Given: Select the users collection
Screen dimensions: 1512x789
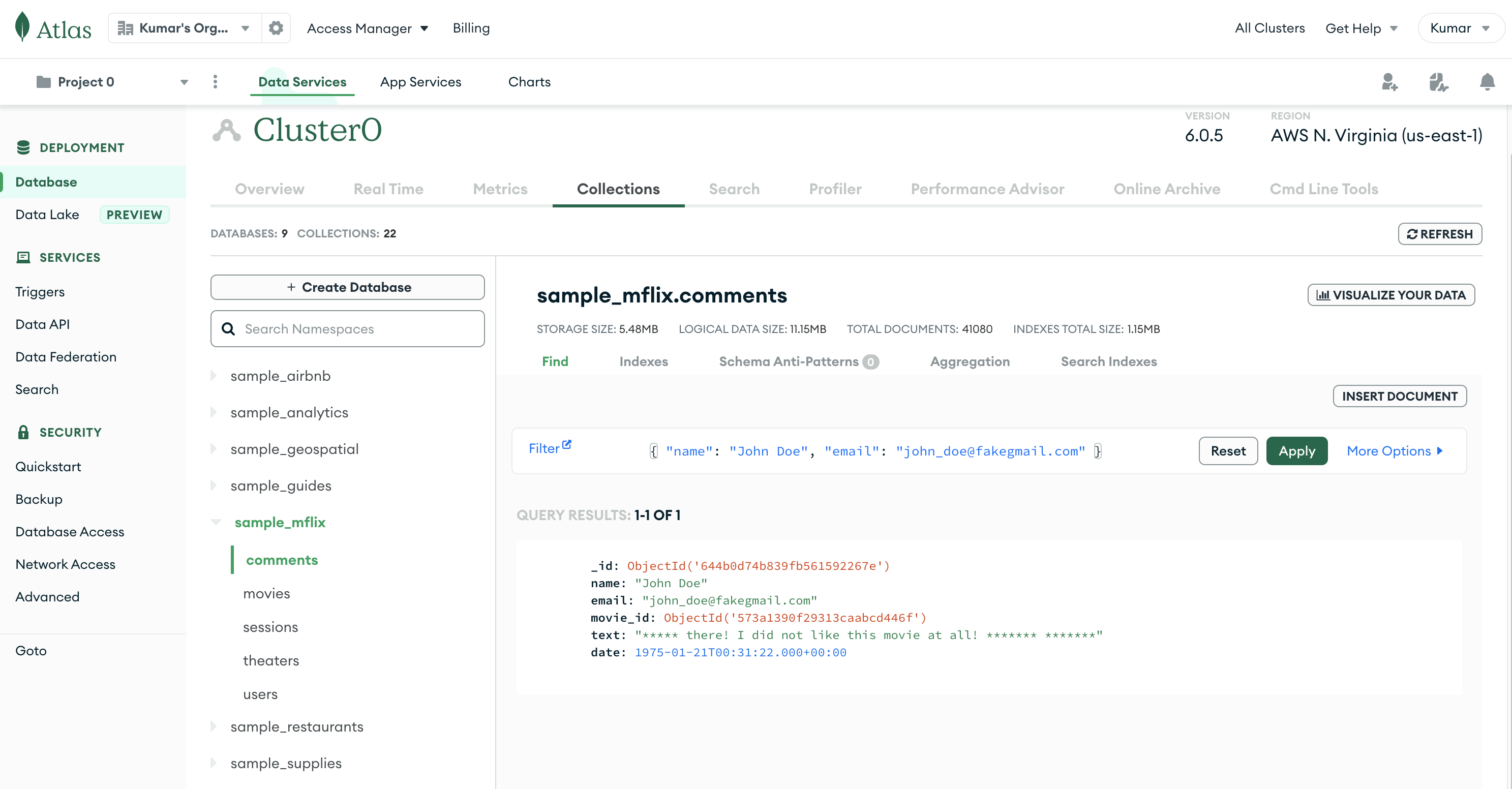Looking at the screenshot, I should (x=260, y=693).
